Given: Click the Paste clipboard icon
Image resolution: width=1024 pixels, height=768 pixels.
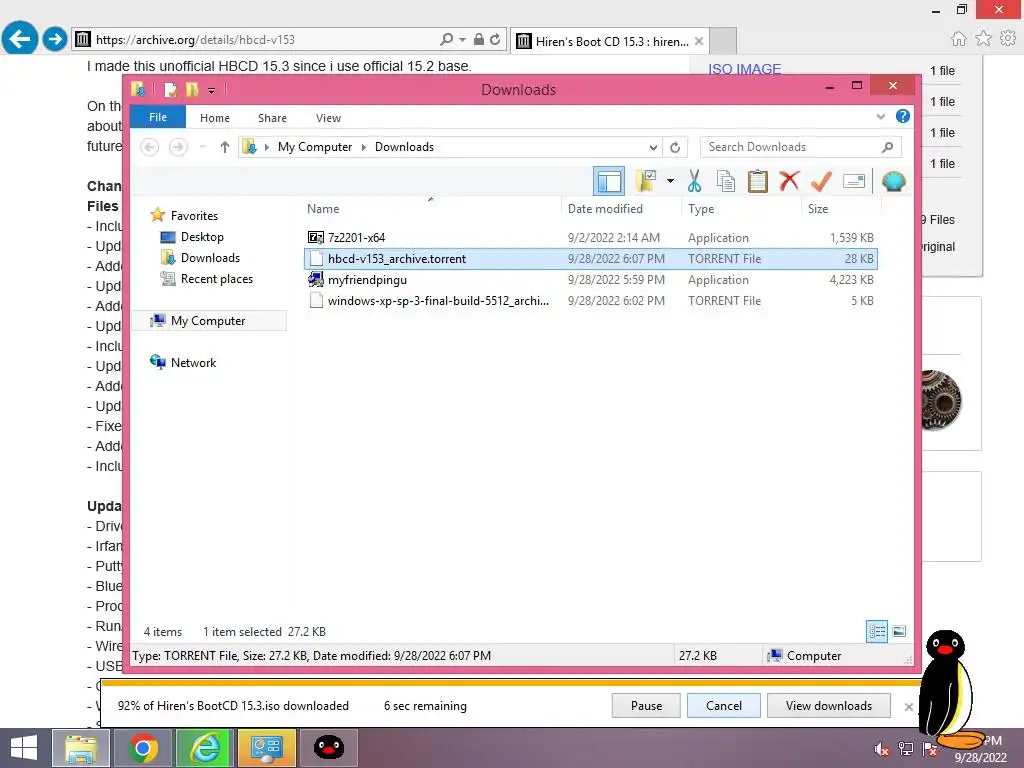Looking at the screenshot, I should coord(757,181).
